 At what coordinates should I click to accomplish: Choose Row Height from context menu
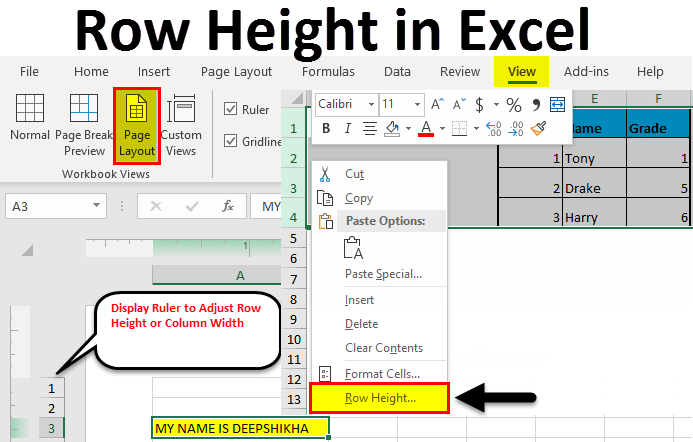[380, 398]
